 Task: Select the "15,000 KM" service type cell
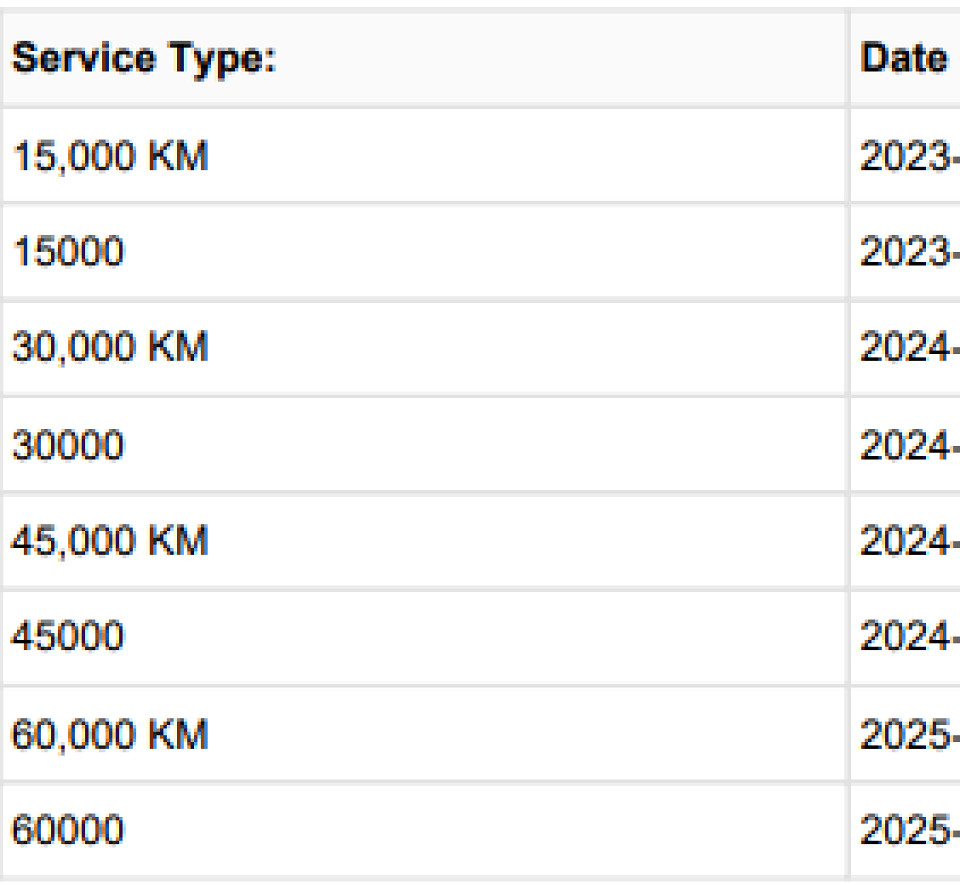point(110,156)
